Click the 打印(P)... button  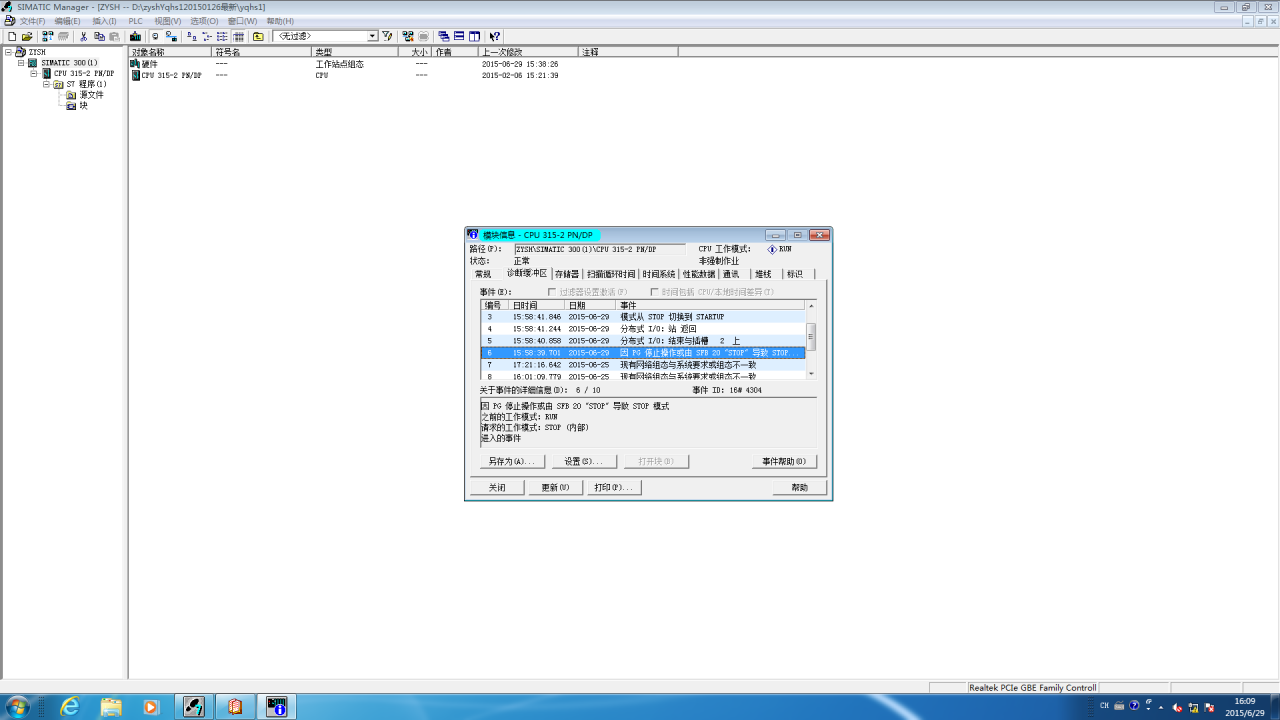[614, 488]
